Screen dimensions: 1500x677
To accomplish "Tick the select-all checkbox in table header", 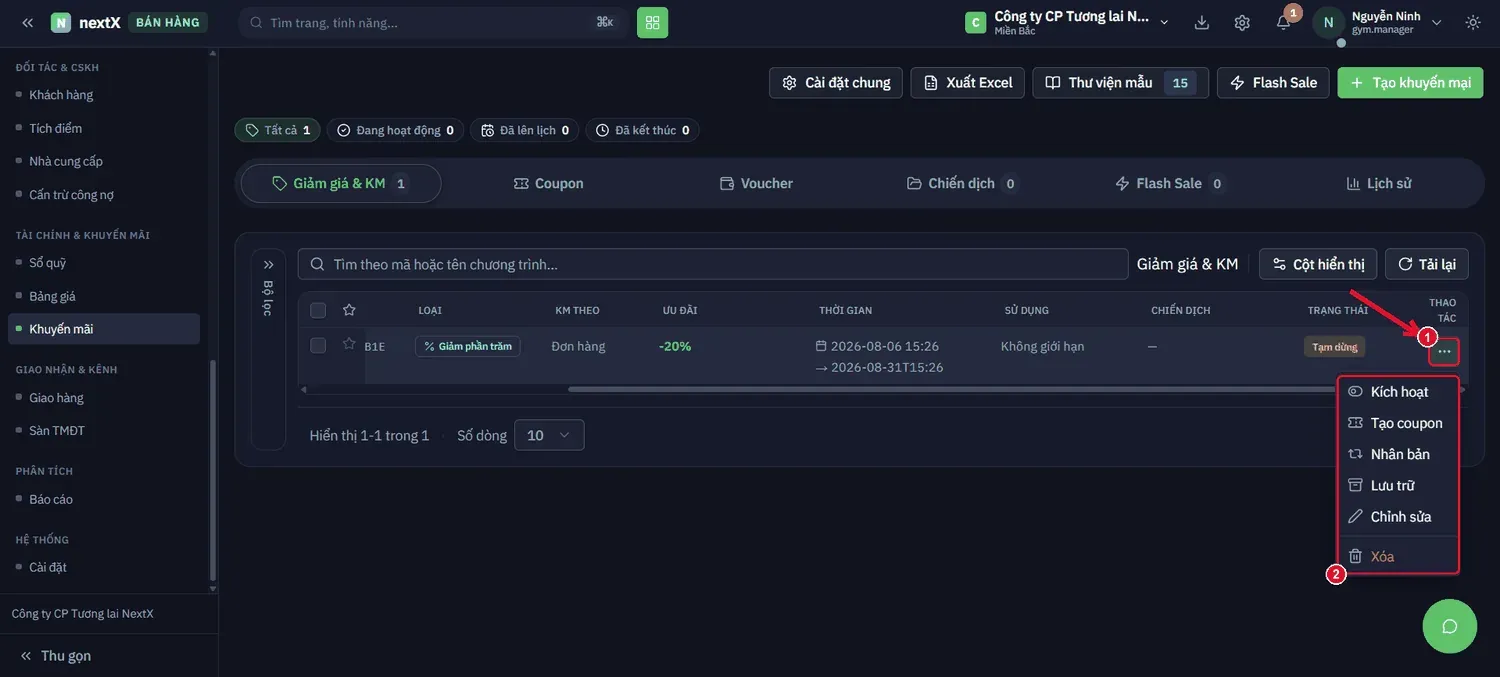I will [x=318, y=310].
